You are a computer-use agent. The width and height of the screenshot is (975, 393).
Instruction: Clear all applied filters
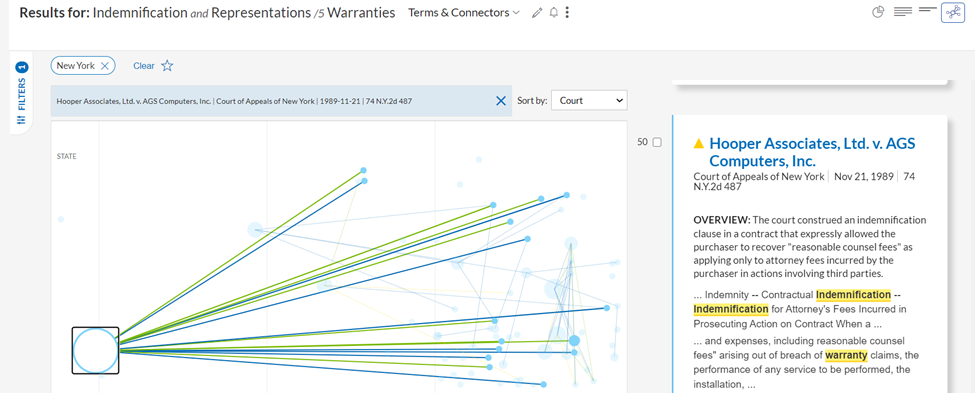point(144,65)
